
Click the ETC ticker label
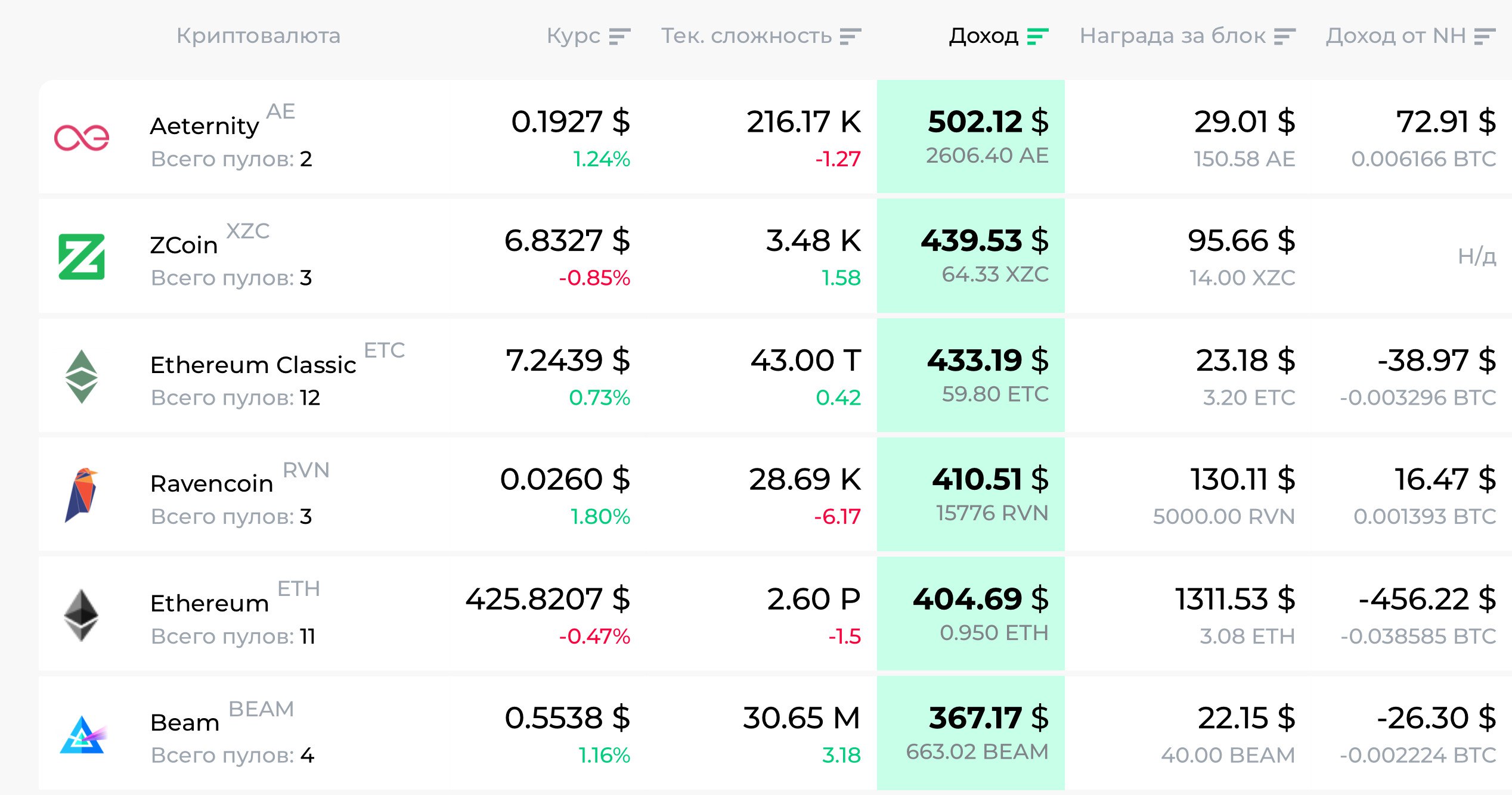(x=385, y=350)
